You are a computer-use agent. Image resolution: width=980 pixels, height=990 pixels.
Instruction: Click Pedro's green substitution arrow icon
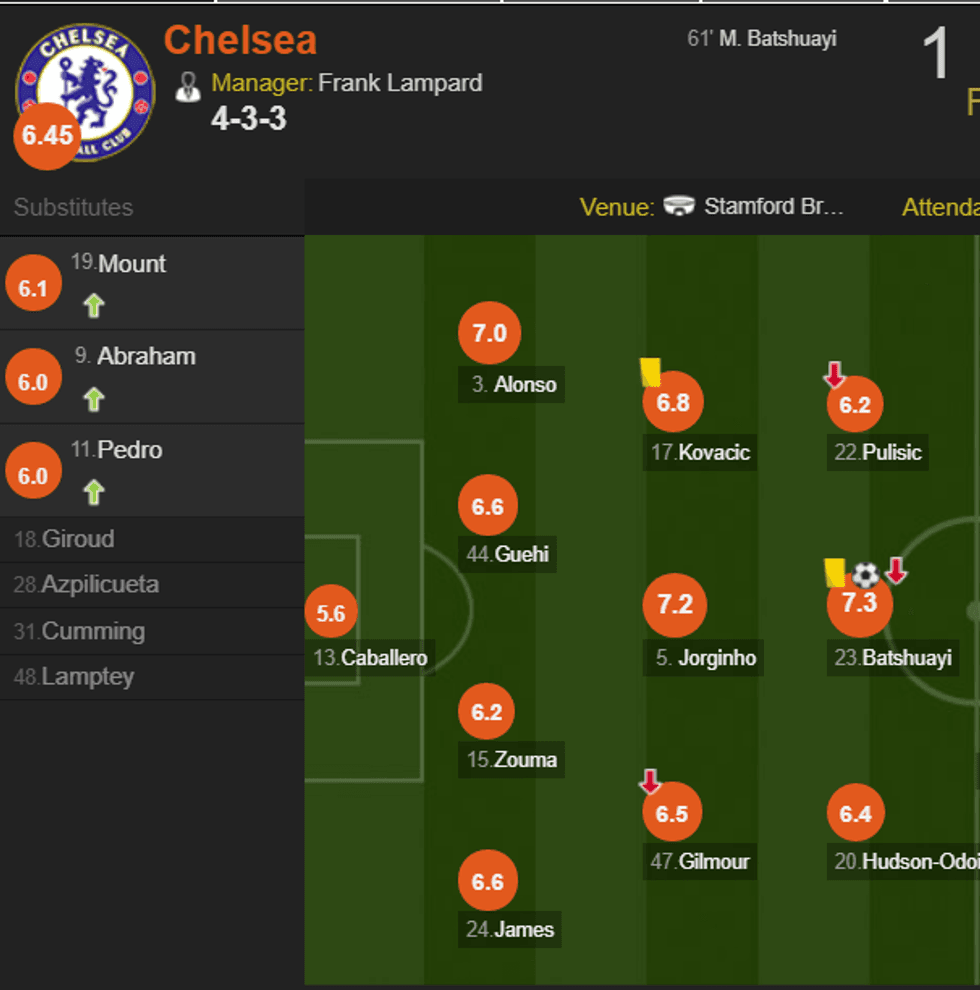[94, 492]
